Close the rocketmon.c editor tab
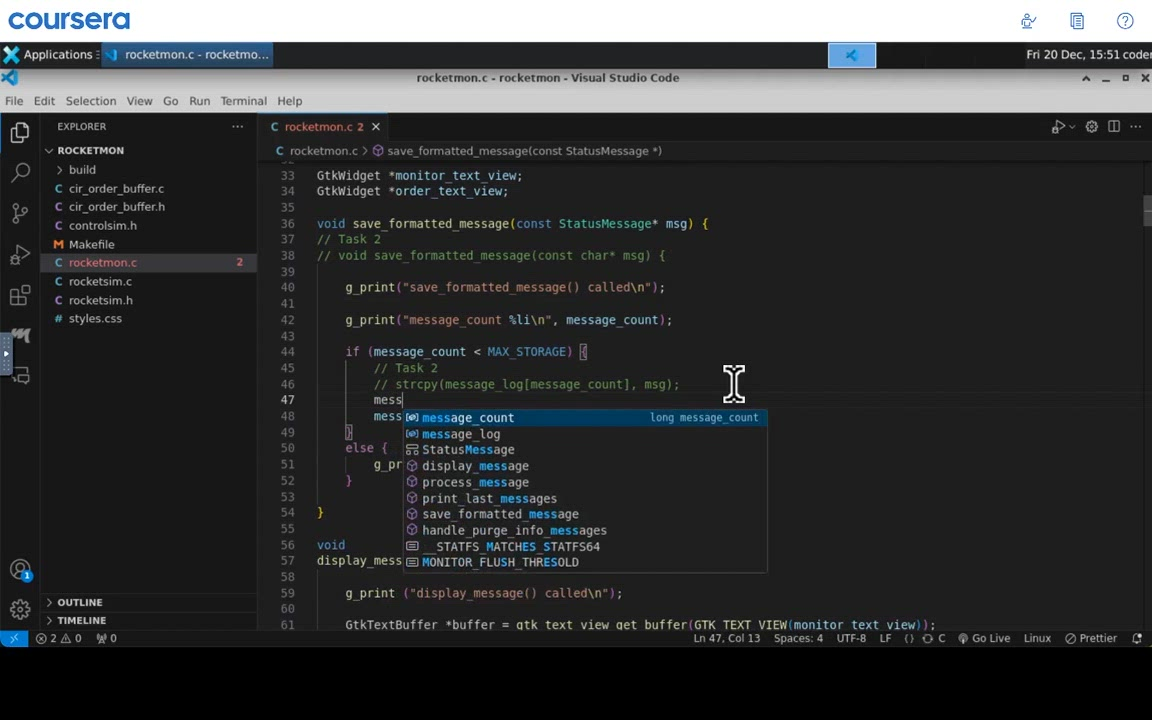 pos(375,127)
